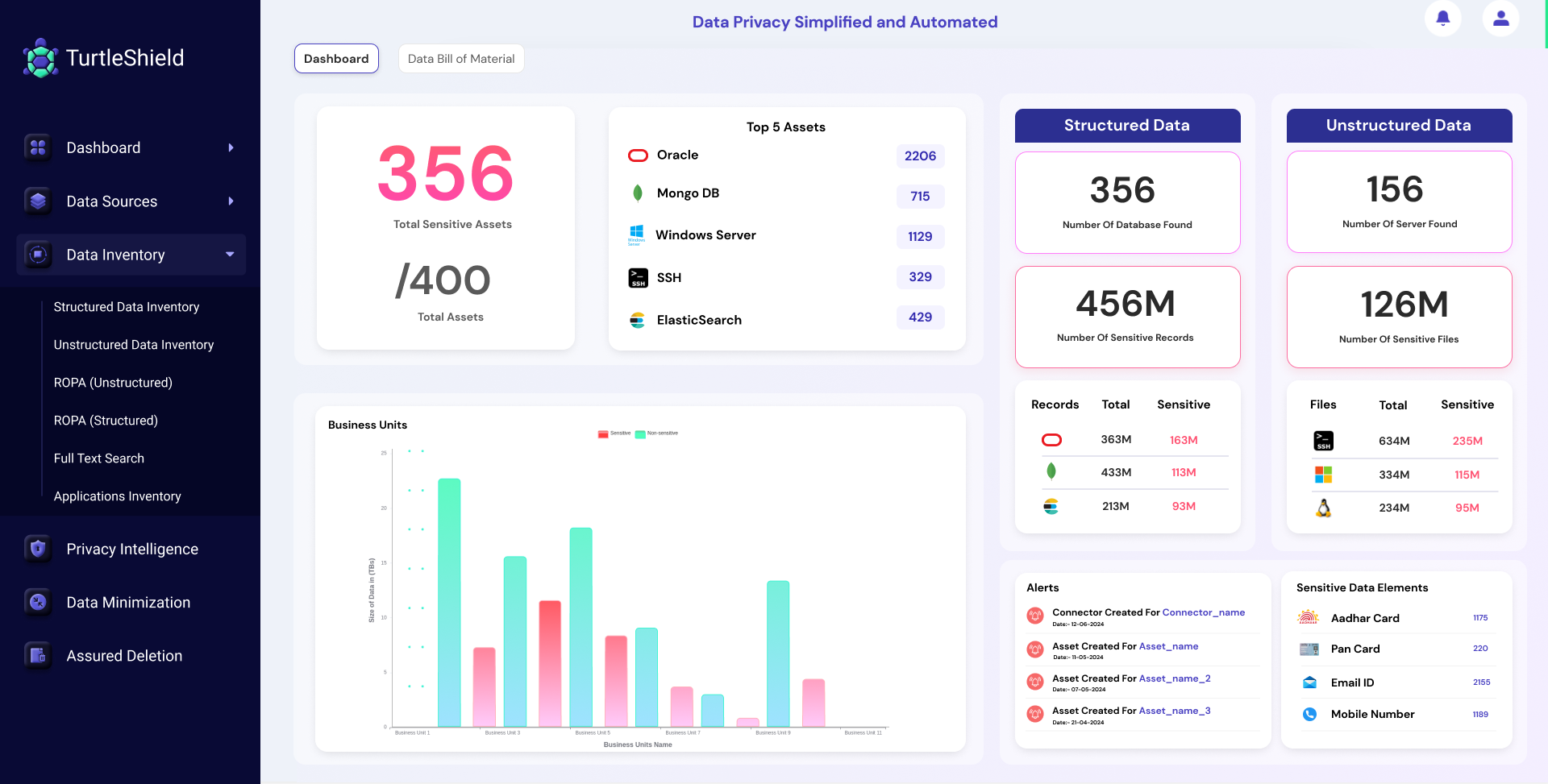Screen dimensions: 1548x784
Task: Expand the Data Sources sidebar arrow
Action: tap(231, 201)
